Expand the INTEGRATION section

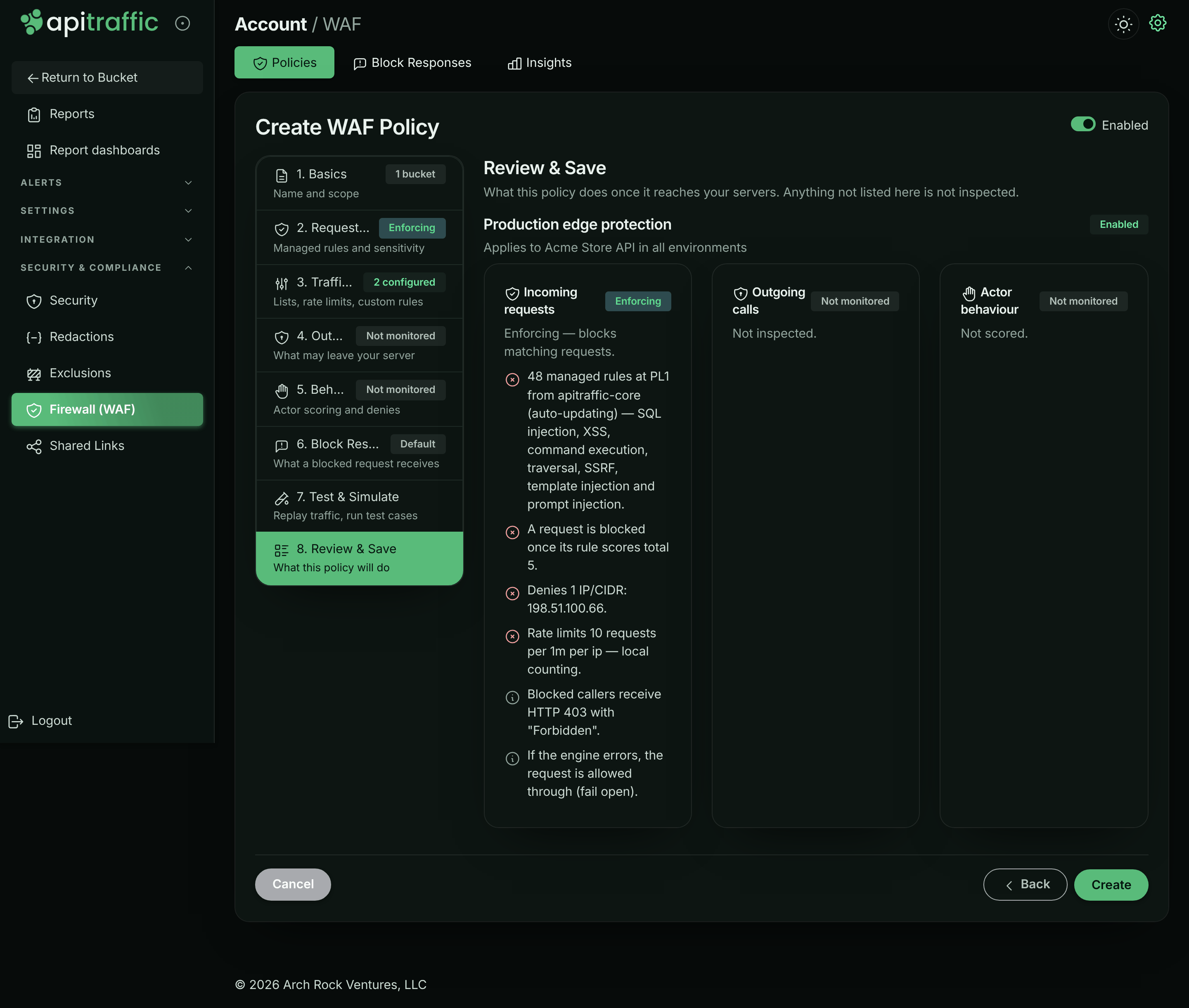[107, 239]
